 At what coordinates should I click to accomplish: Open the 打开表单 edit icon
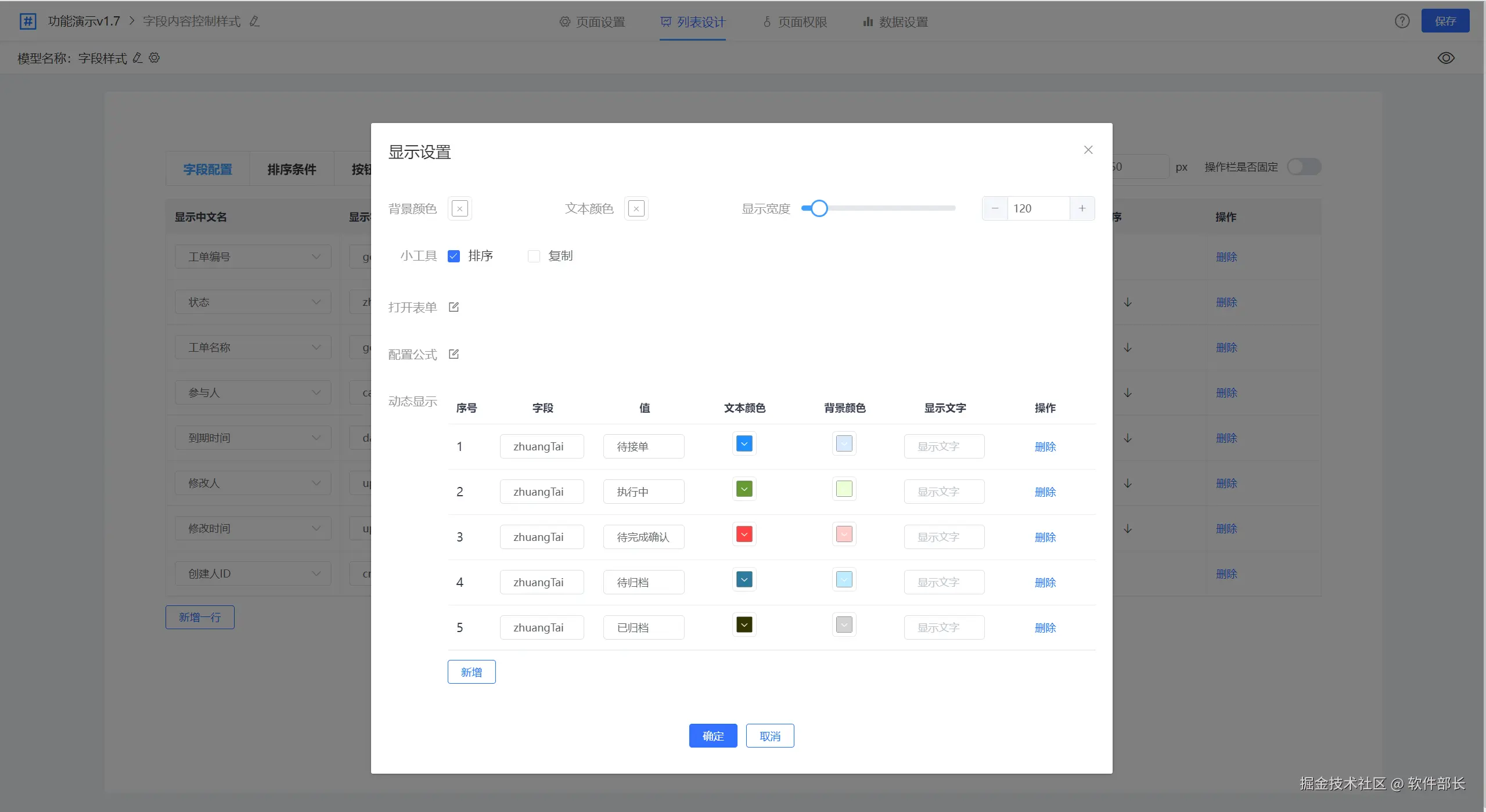coord(454,307)
